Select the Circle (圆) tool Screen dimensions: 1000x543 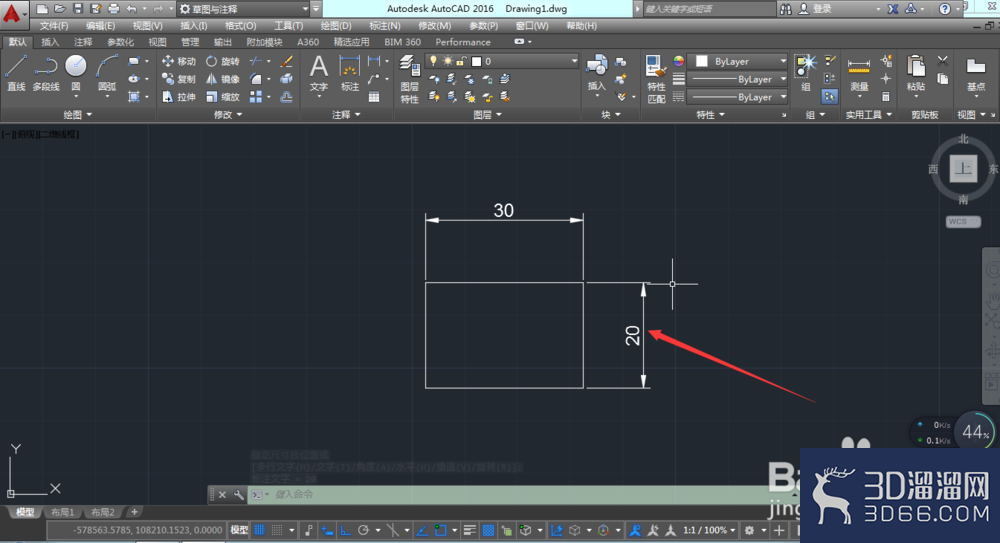[76, 73]
